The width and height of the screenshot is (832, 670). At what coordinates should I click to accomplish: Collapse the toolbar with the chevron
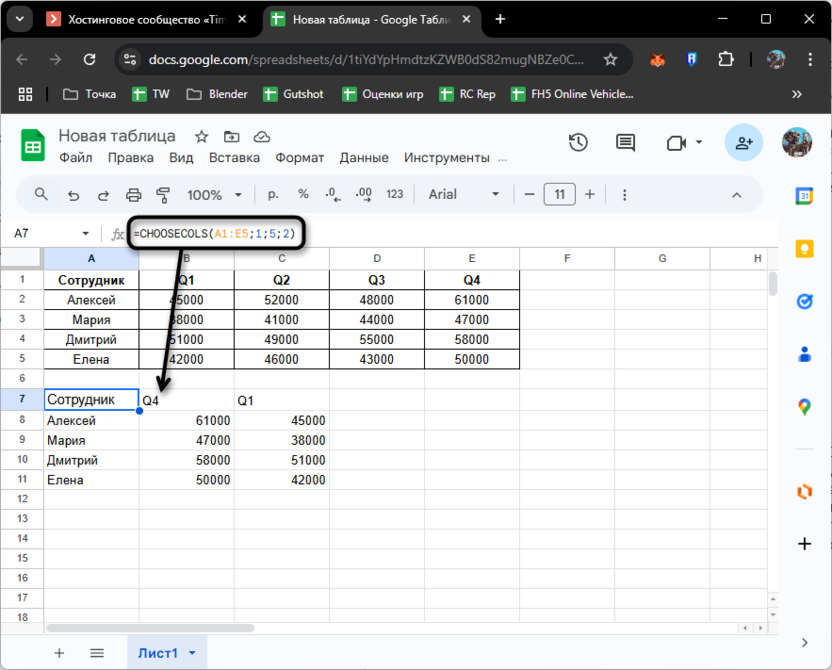(737, 195)
